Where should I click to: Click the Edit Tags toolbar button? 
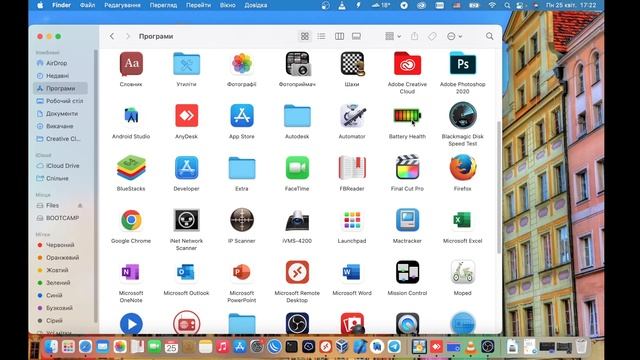(x=432, y=36)
